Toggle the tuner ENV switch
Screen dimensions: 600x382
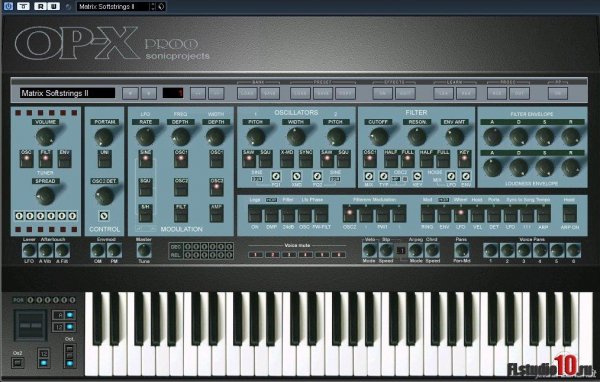coord(65,159)
